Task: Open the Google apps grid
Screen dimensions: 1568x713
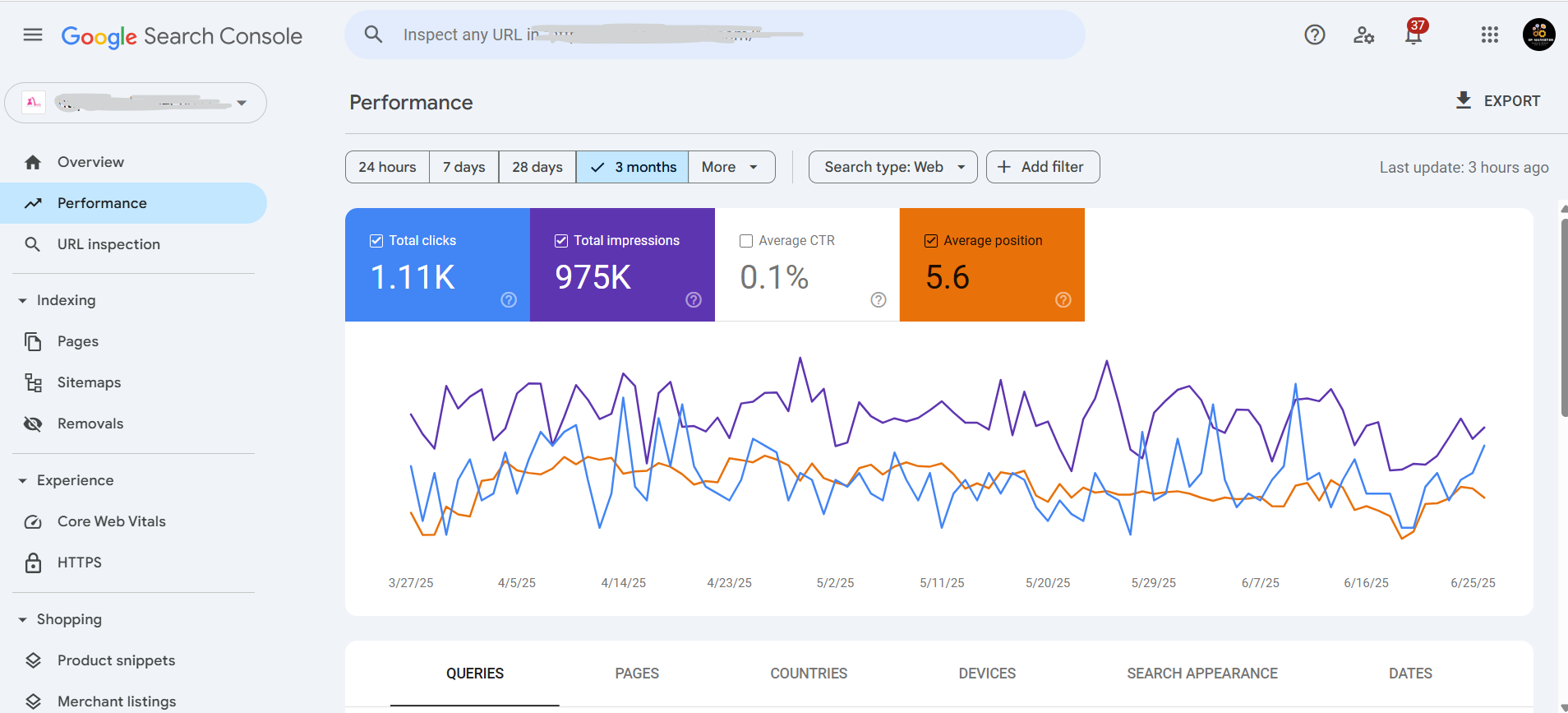Action: pyautogui.click(x=1490, y=35)
